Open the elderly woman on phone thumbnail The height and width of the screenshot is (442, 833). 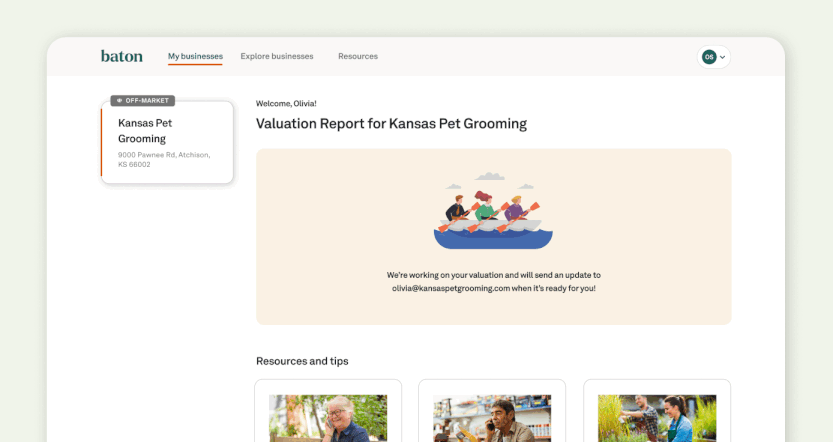(328, 418)
